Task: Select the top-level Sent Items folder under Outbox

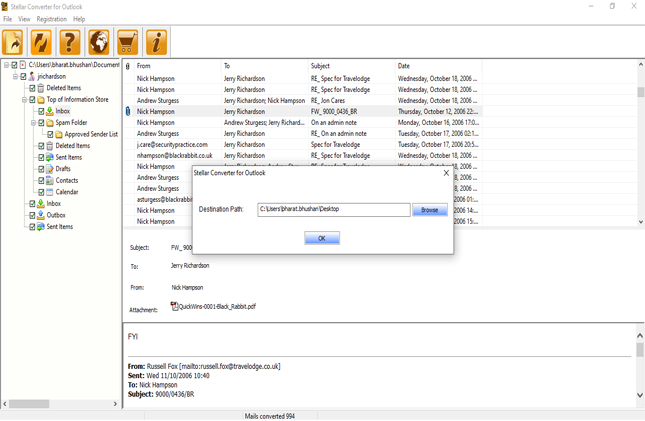Action: [x=59, y=227]
